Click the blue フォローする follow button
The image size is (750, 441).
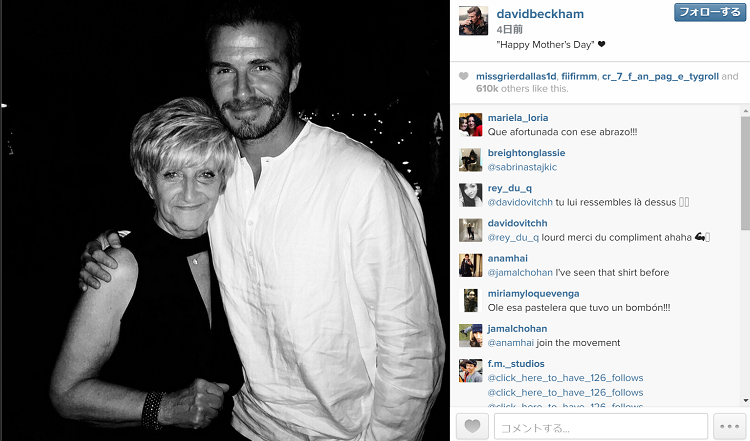tap(710, 12)
